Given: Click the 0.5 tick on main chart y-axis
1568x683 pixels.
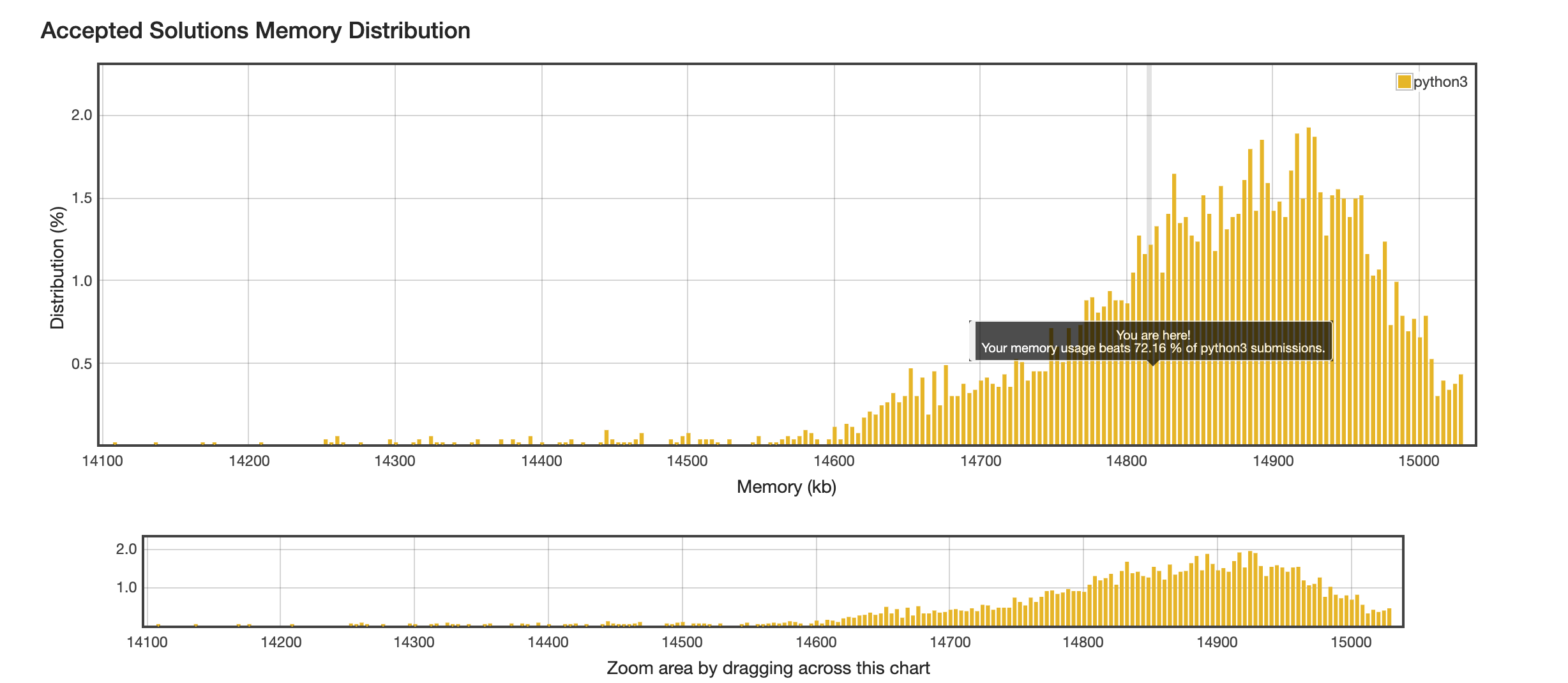Looking at the screenshot, I should coord(82,364).
